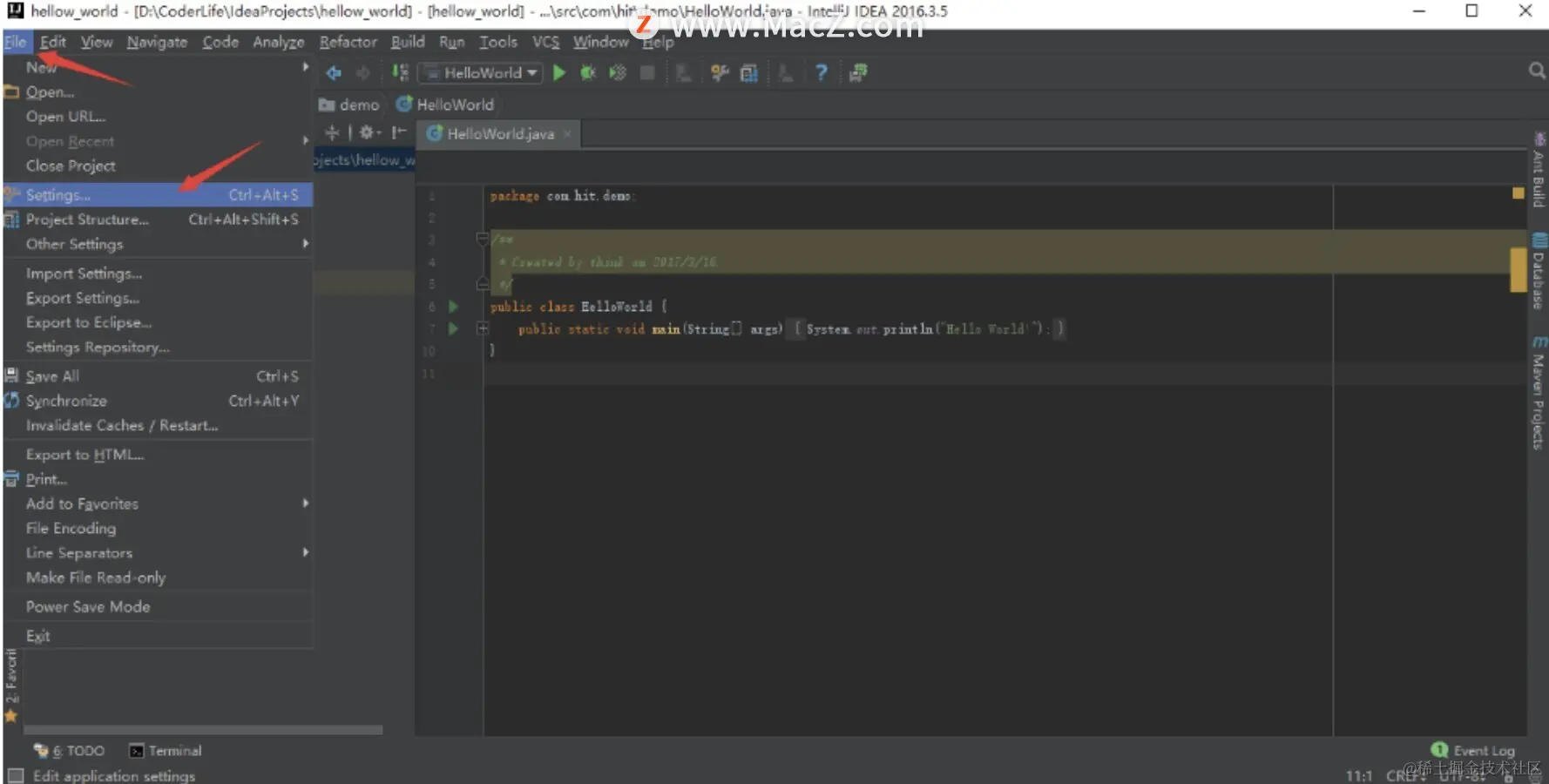The height and width of the screenshot is (784, 1549).
Task: Open the Event Log panel
Action: [1473, 751]
